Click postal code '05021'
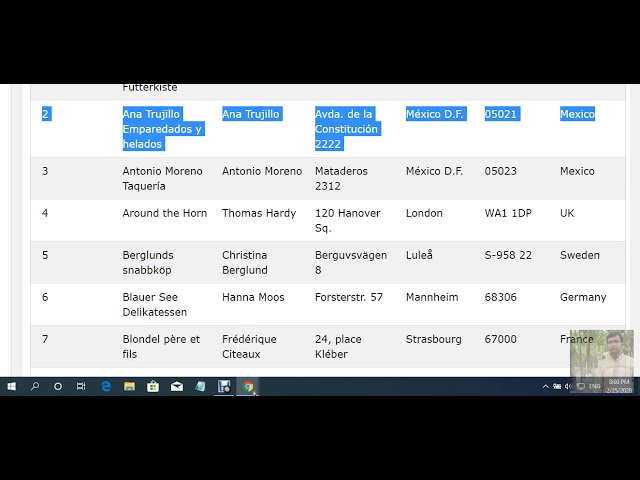Image resolution: width=640 pixels, height=480 pixels. [x=500, y=114]
